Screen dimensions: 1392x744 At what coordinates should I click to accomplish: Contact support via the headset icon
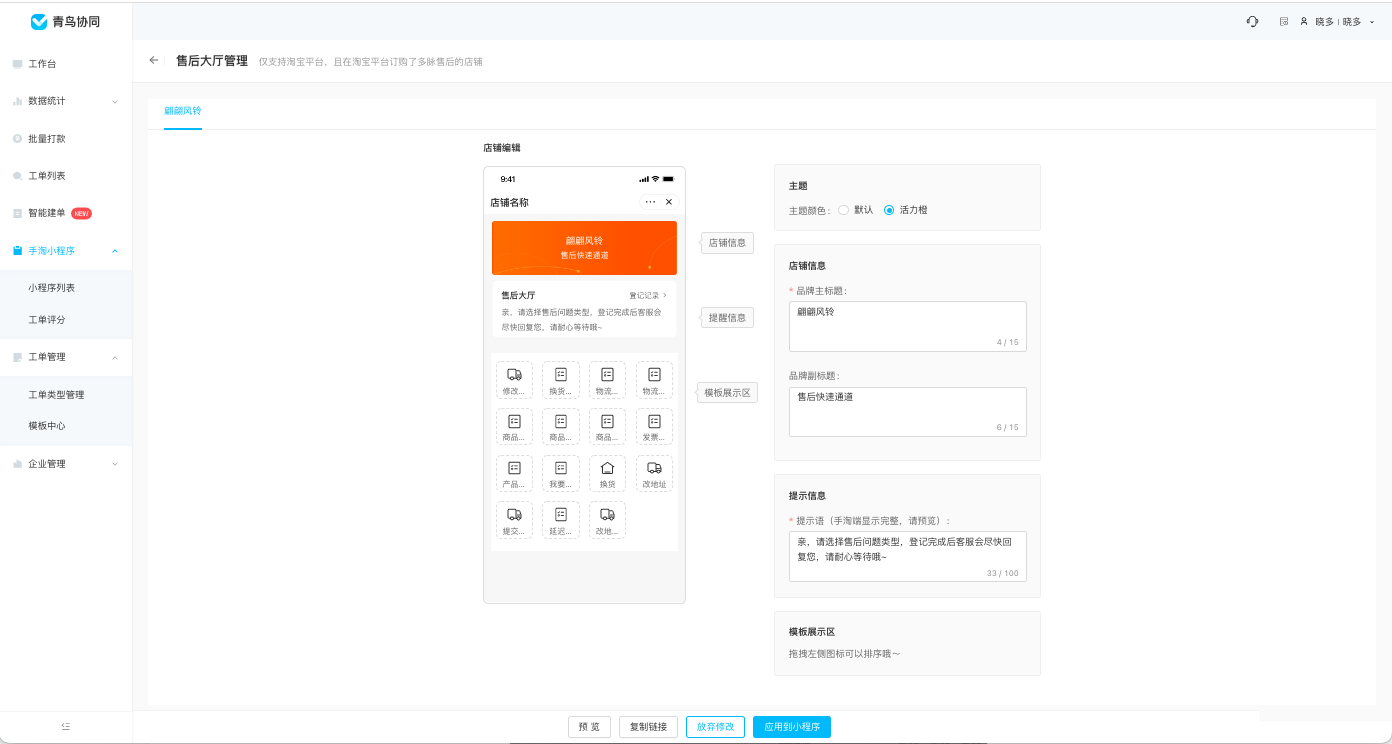pos(1252,21)
